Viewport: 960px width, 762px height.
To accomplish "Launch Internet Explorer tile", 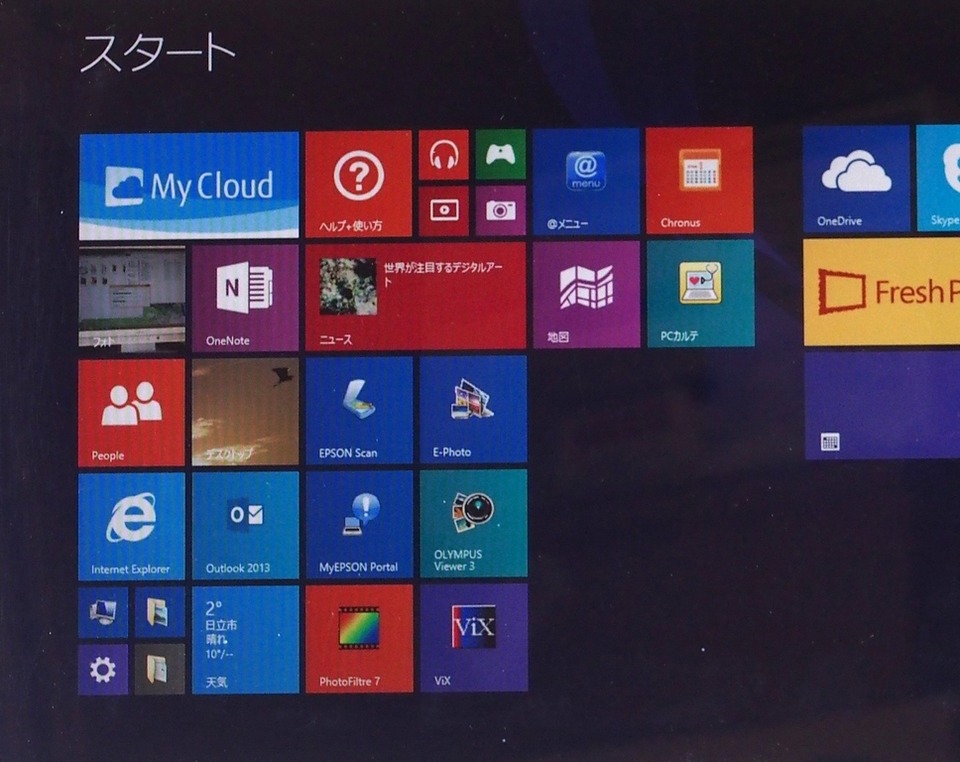I will coord(131,526).
